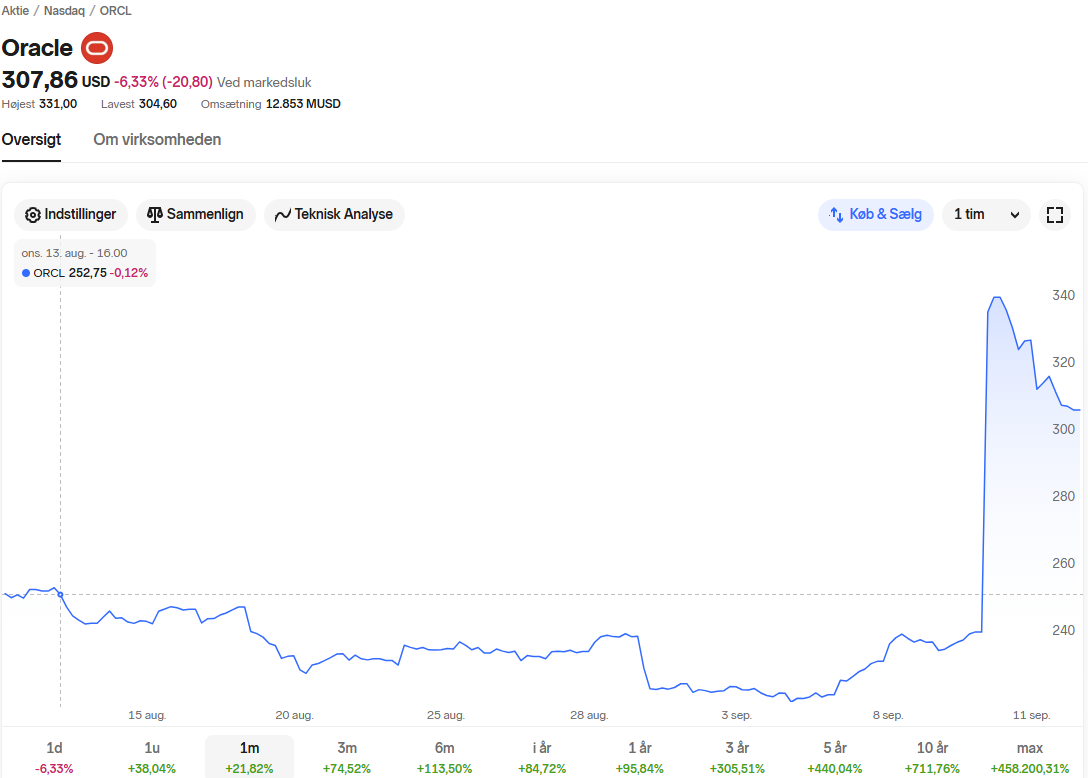Click the 11 sep. axis date label
The width and height of the screenshot is (1088, 778).
[x=1031, y=715]
